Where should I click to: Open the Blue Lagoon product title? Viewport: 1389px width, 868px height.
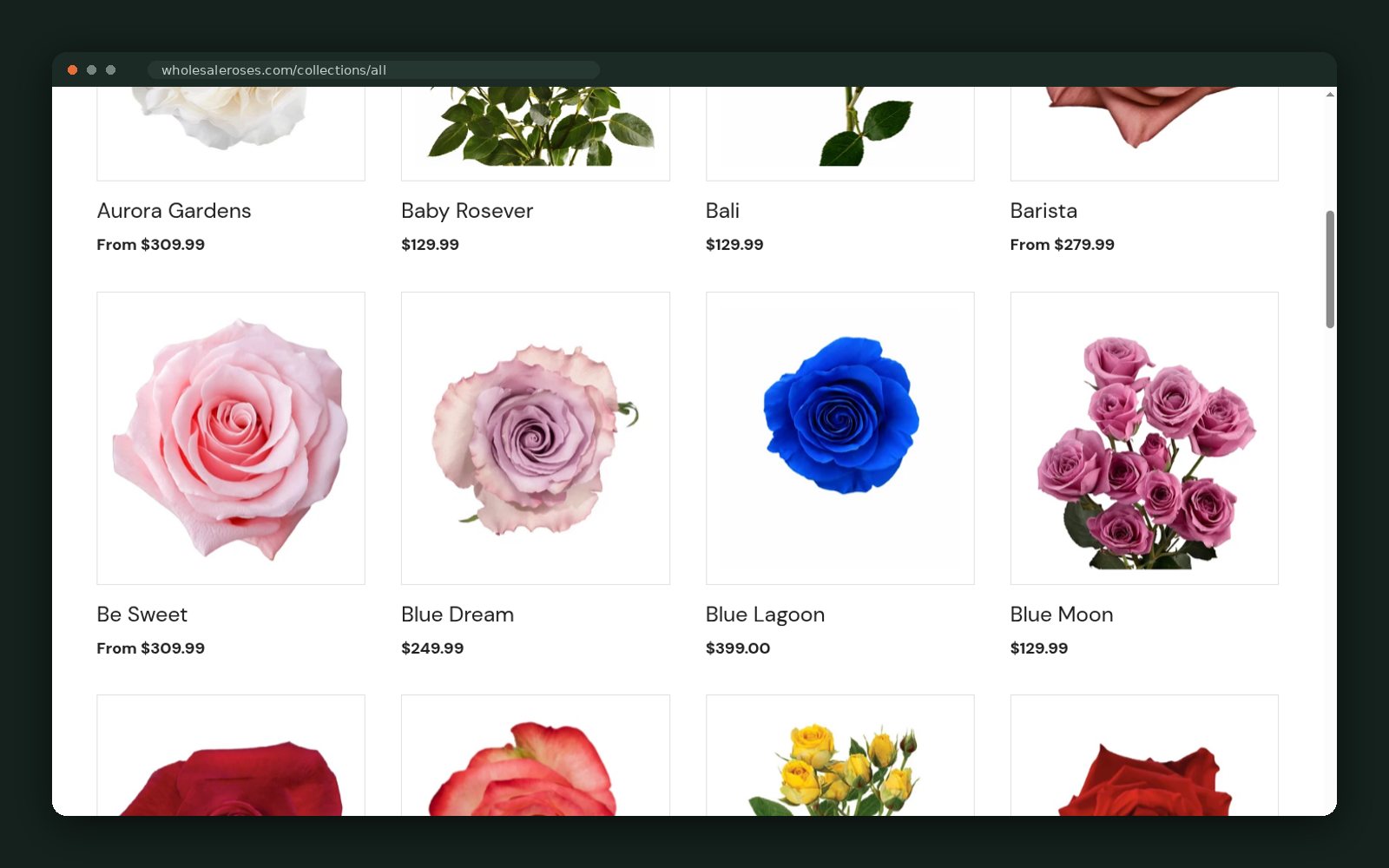point(765,615)
